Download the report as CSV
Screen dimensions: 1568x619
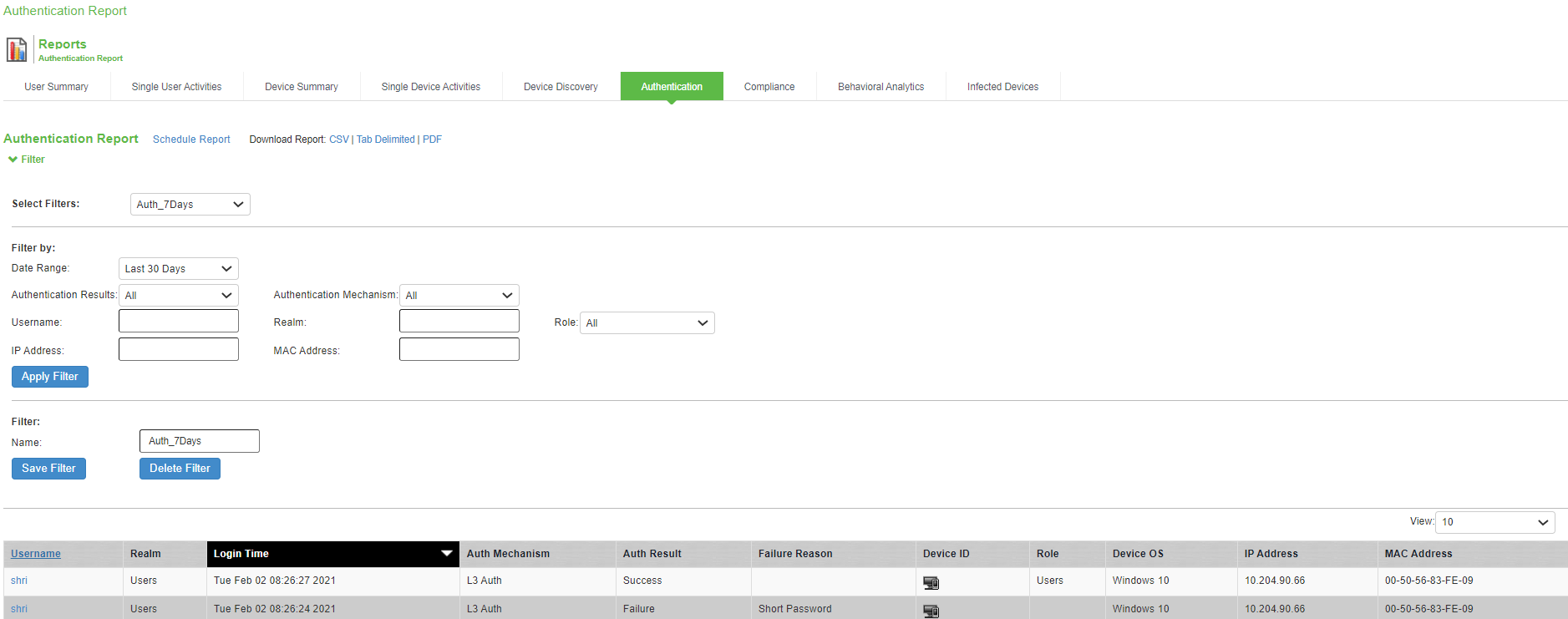point(338,140)
